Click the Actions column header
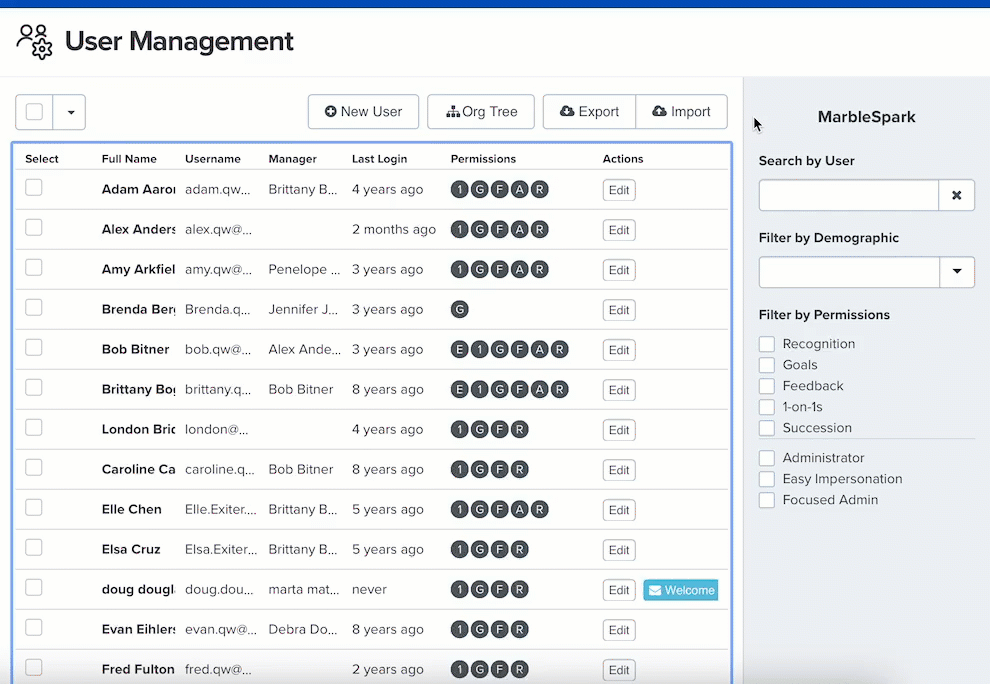This screenshot has height=684, width=990. (x=623, y=159)
